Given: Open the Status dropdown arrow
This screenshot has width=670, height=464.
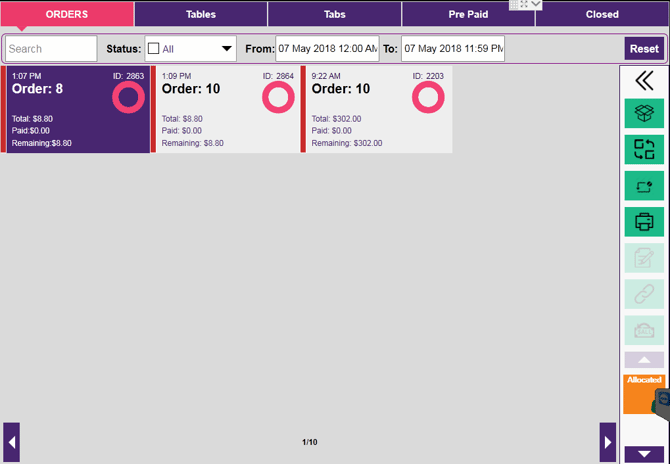Looking at the screenshot, I should click(x=227, y=49).
